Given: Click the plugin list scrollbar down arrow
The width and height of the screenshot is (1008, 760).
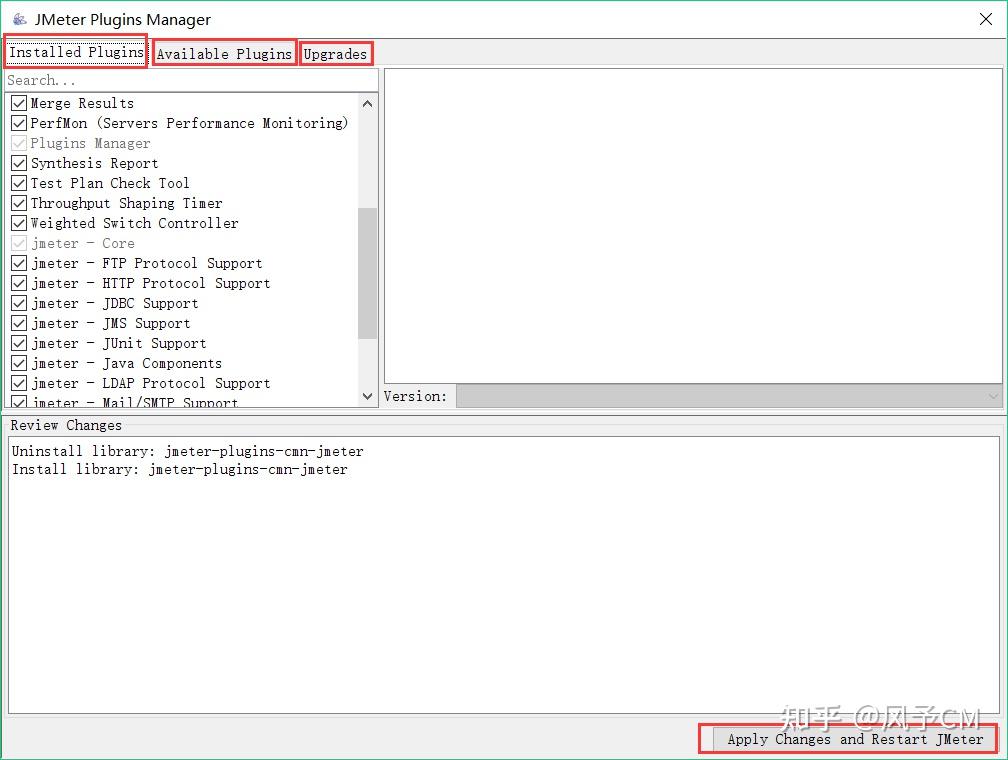Looking at the screenshot, I should click(367, 396).
